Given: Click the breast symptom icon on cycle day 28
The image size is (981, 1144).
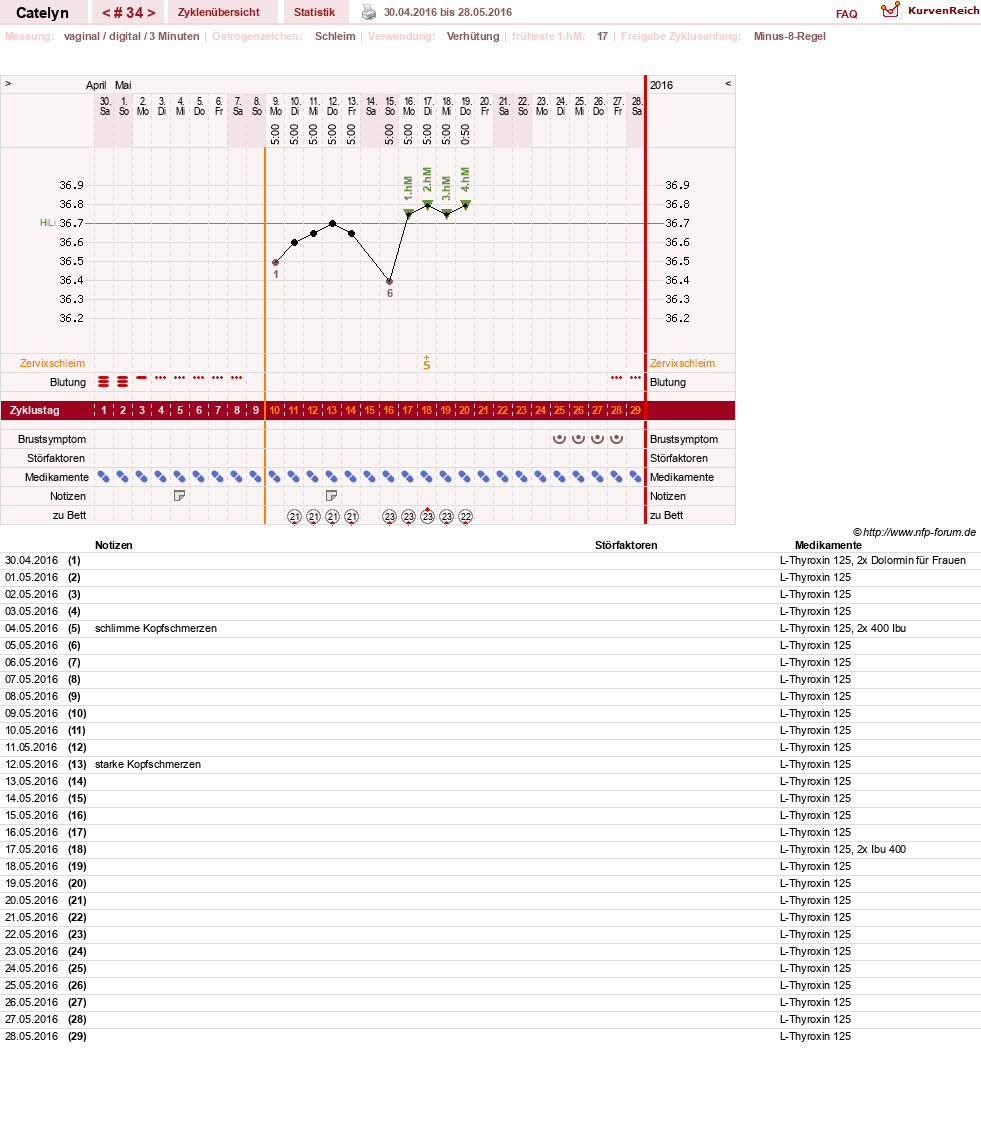Looking at the screenshot, I should point(616,438).
